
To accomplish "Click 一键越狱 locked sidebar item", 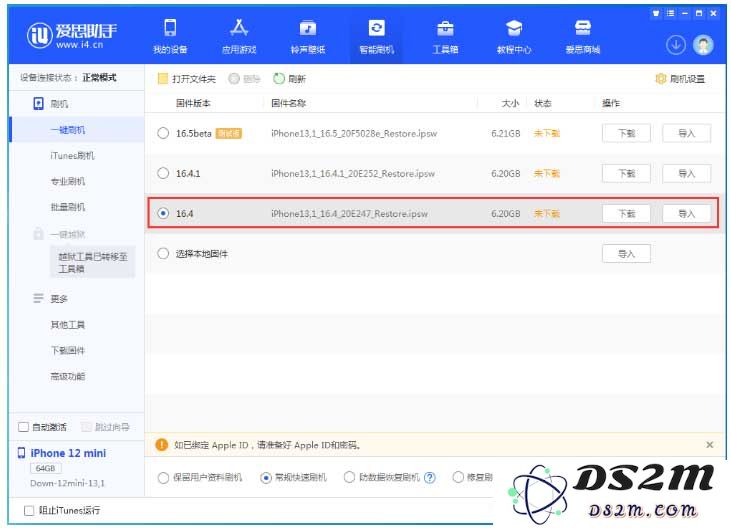I will (x=68, y=234).
